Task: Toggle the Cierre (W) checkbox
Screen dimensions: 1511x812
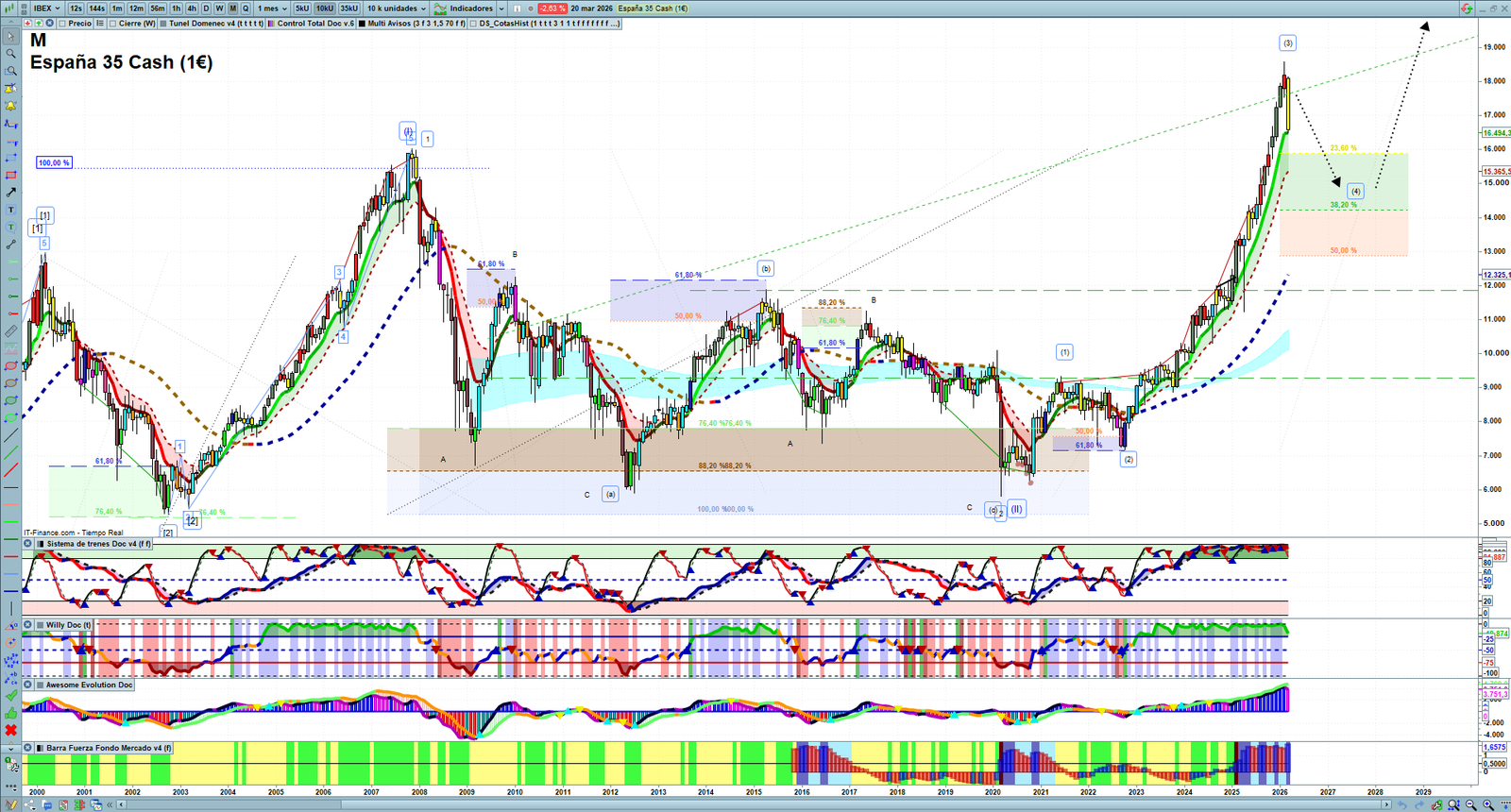Action: click(x=113, y=24)
